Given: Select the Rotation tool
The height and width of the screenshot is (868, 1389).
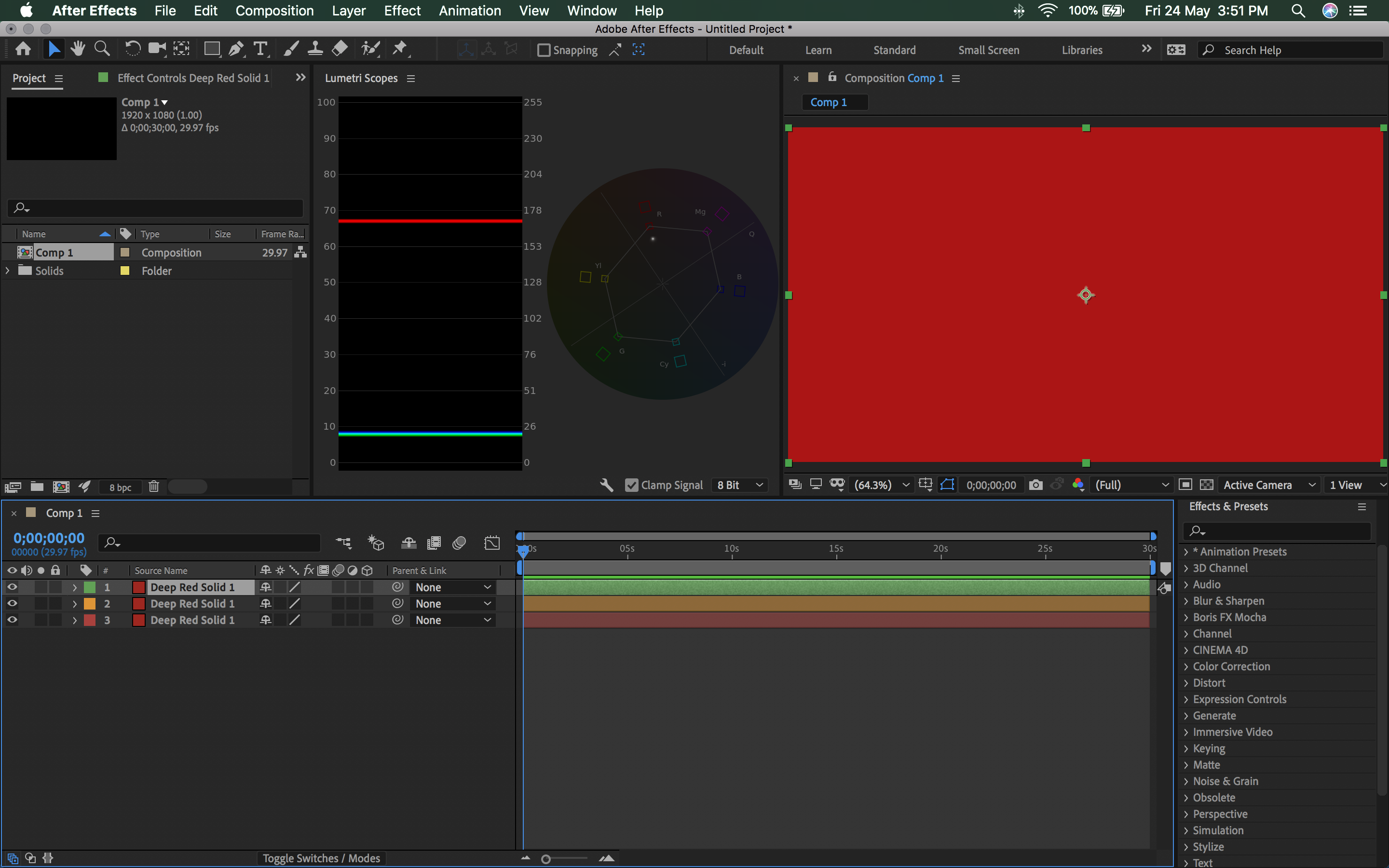Looking at the screenshot, I should 132,49.
